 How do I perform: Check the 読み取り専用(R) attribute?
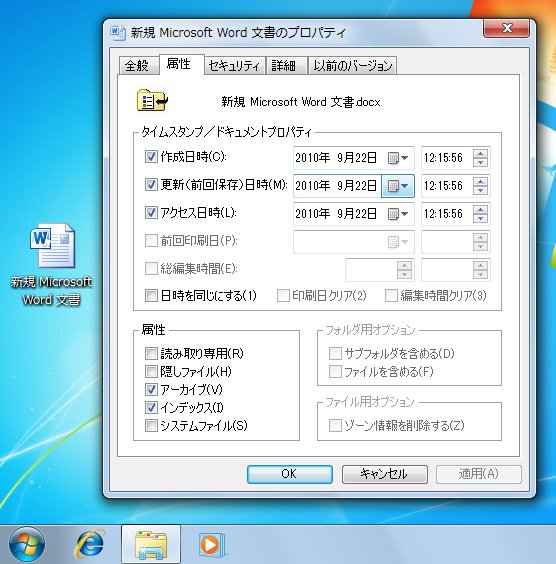point(151,354)
